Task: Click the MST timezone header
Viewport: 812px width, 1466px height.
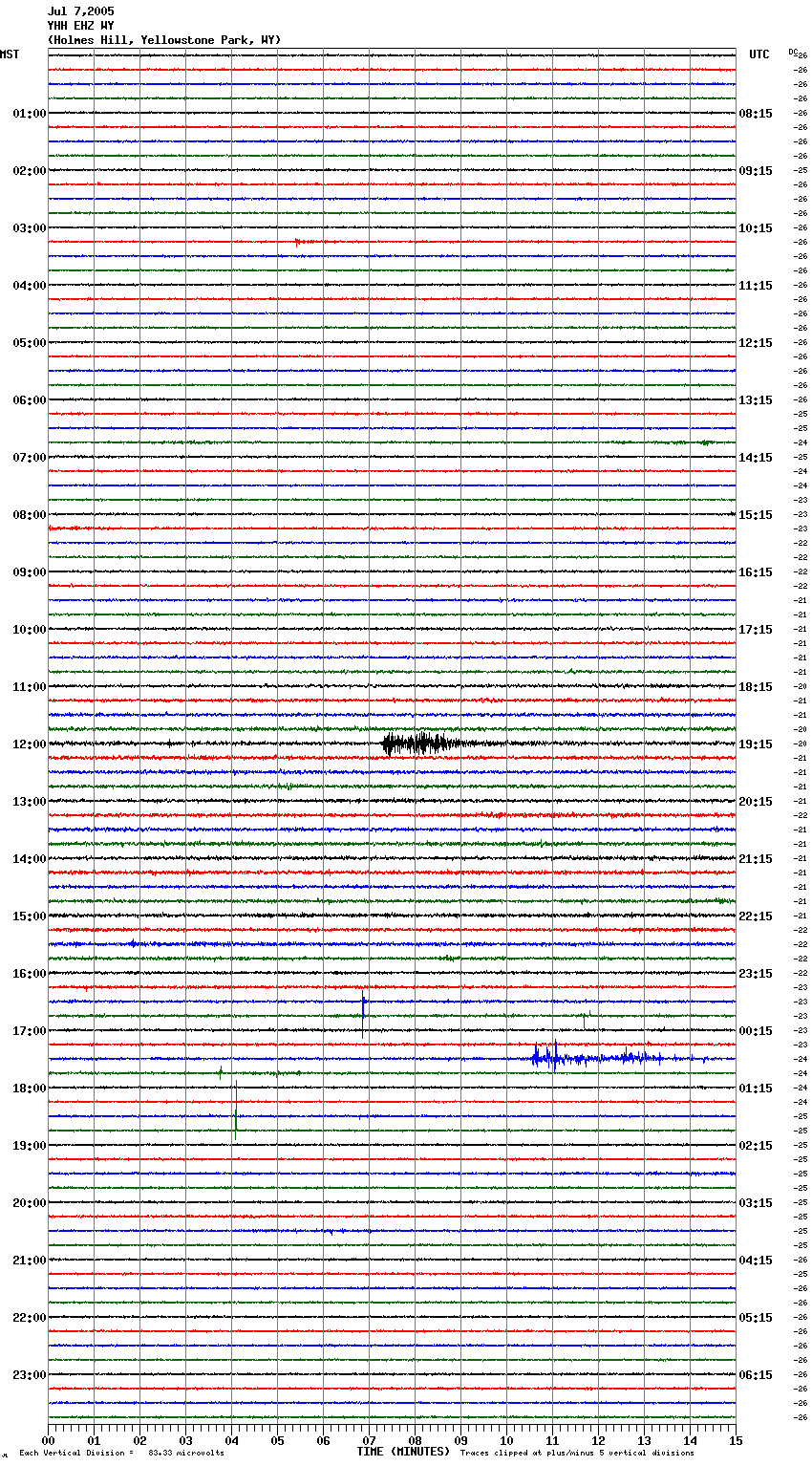Action: coord(10,54)
